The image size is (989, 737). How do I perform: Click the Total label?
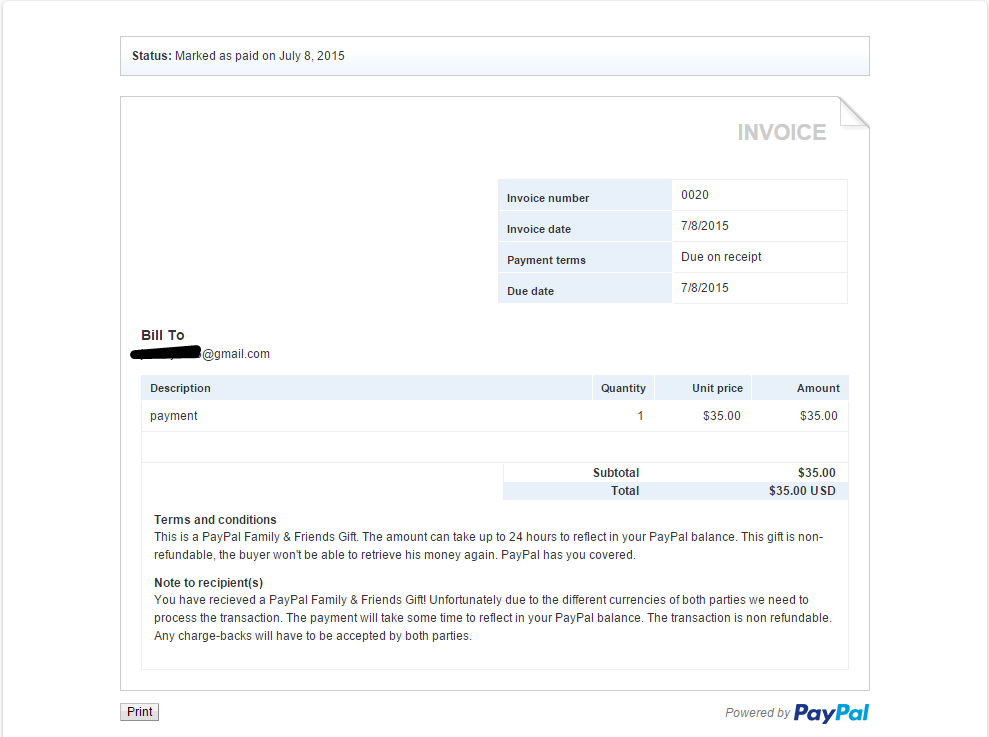coord(624,491)
